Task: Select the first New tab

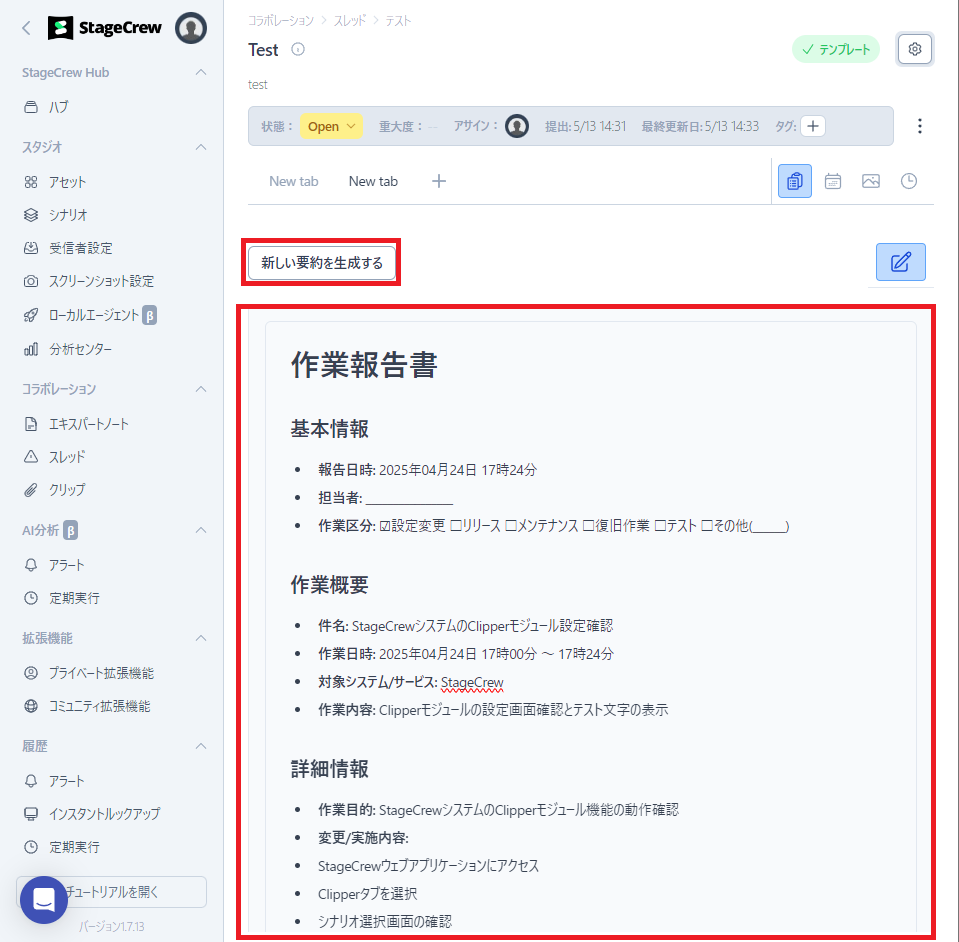Action: pos(293,181)
